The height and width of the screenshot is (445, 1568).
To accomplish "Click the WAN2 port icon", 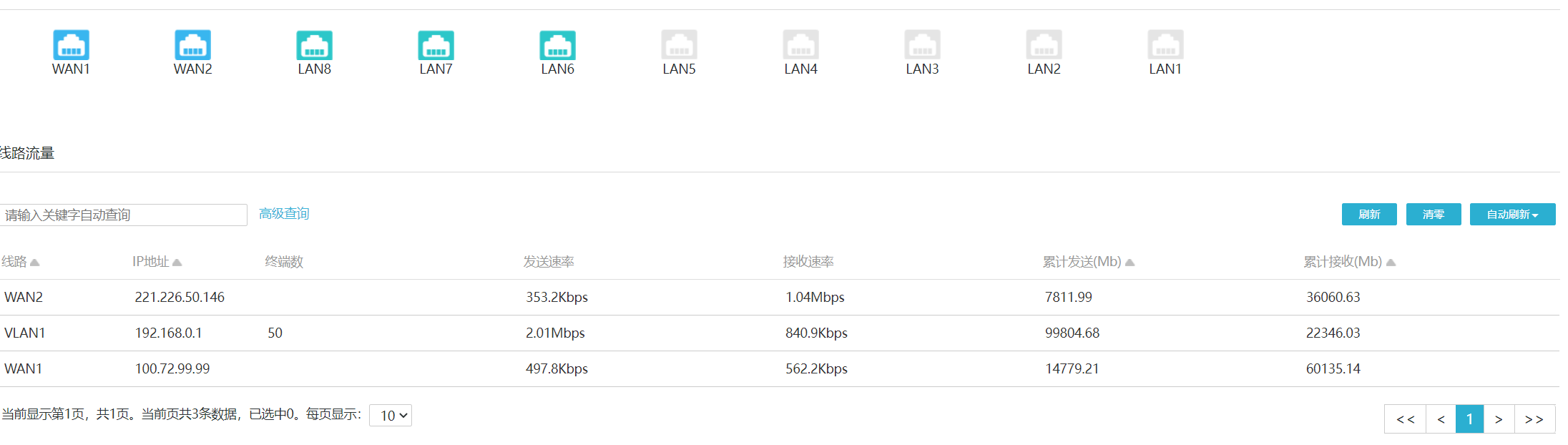I will coord(192,45).
